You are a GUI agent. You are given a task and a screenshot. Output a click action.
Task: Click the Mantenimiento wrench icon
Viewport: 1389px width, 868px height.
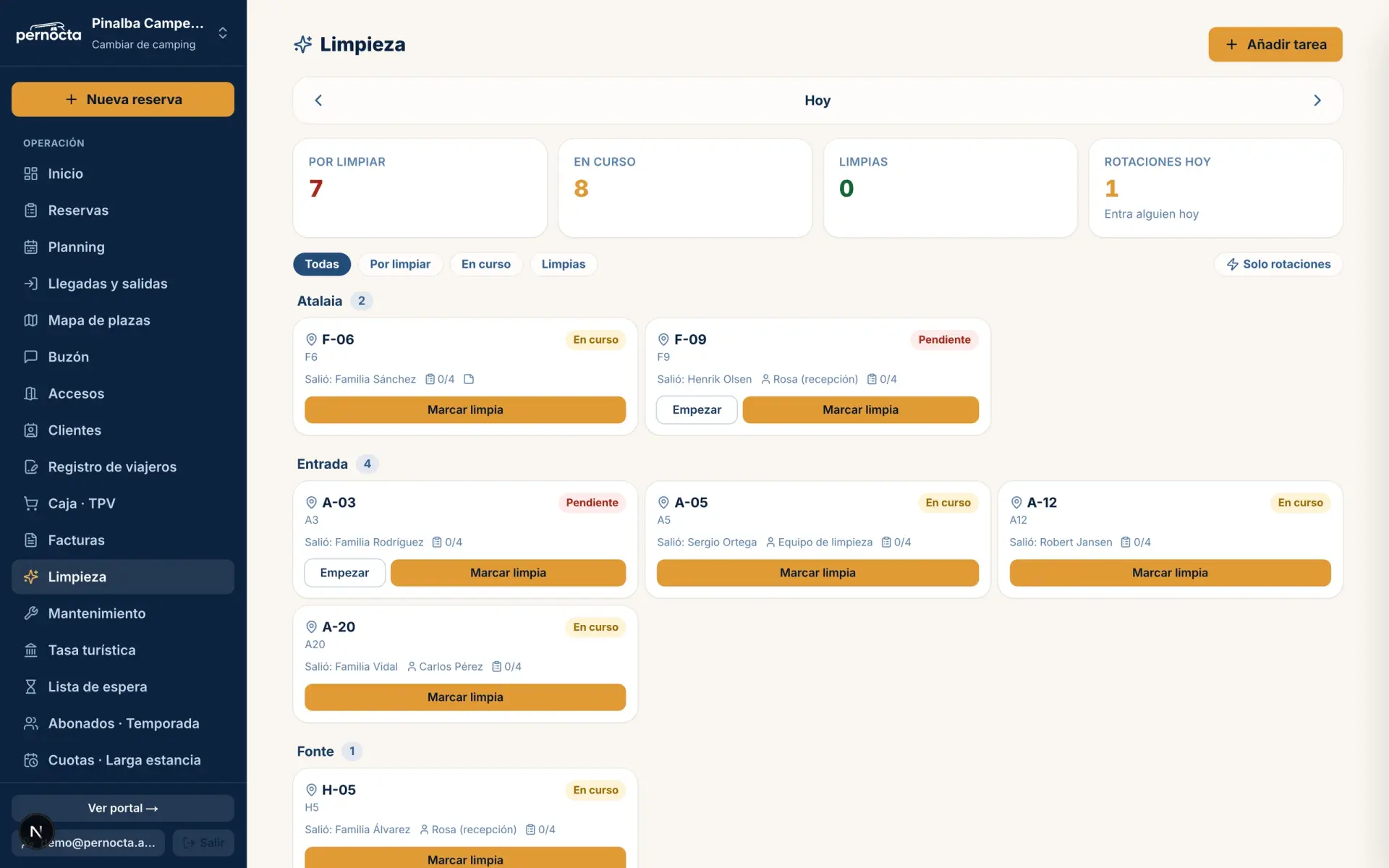pos(30,613)
